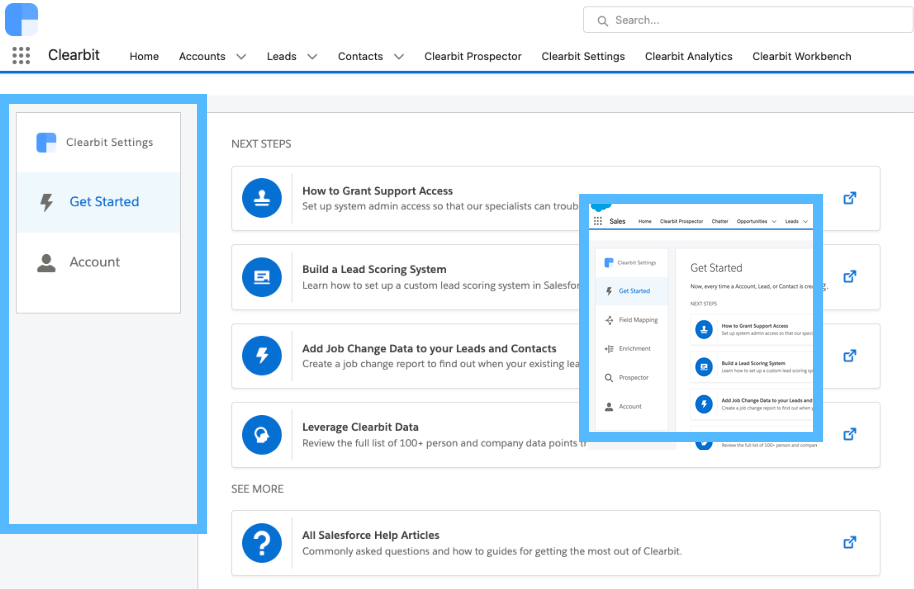Screen dimensions: 914x589
Task: Click the round lightning icon for Add Job Change Data
Action: (262, 356)
